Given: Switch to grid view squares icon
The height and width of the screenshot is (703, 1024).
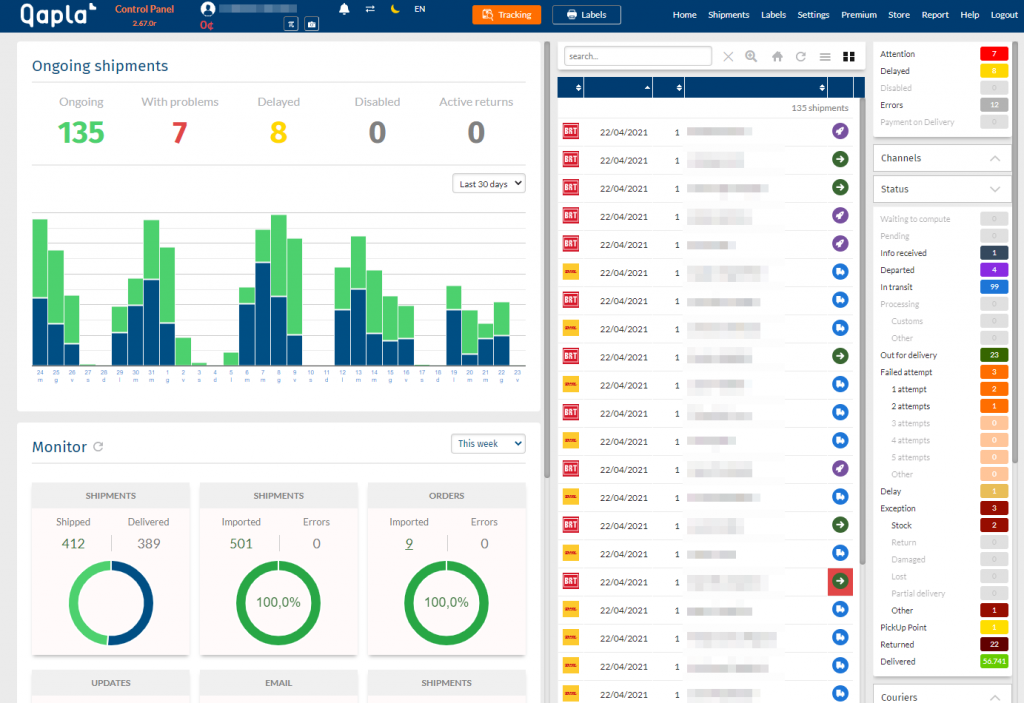Looking at the screenshot, I should 849,57.
